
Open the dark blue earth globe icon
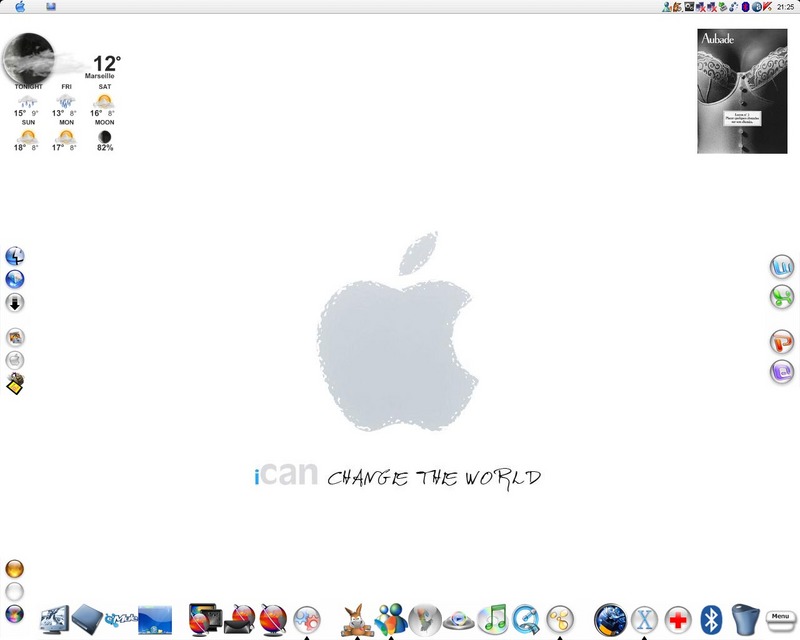tap(610, 620)
